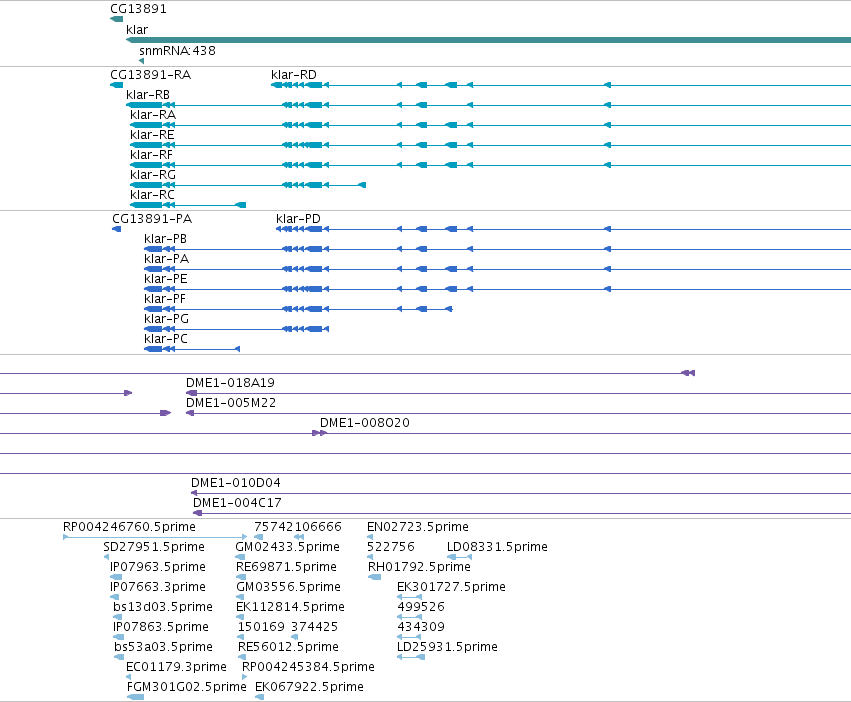
Task: Click the RE69871.5prime EST label
Action: tap(287, 567)
